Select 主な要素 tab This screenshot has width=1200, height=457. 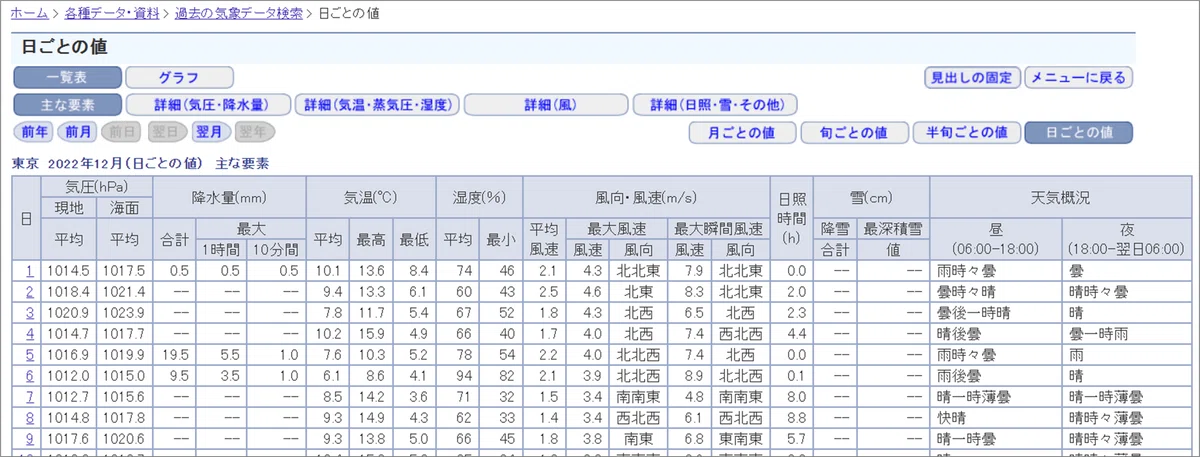(67, 104)
